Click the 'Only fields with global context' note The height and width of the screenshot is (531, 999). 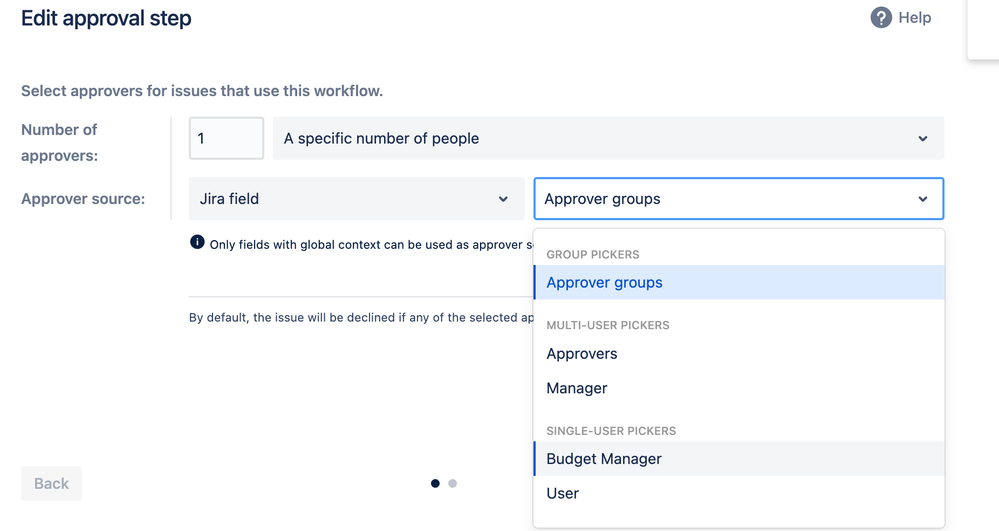click(371, 245)
